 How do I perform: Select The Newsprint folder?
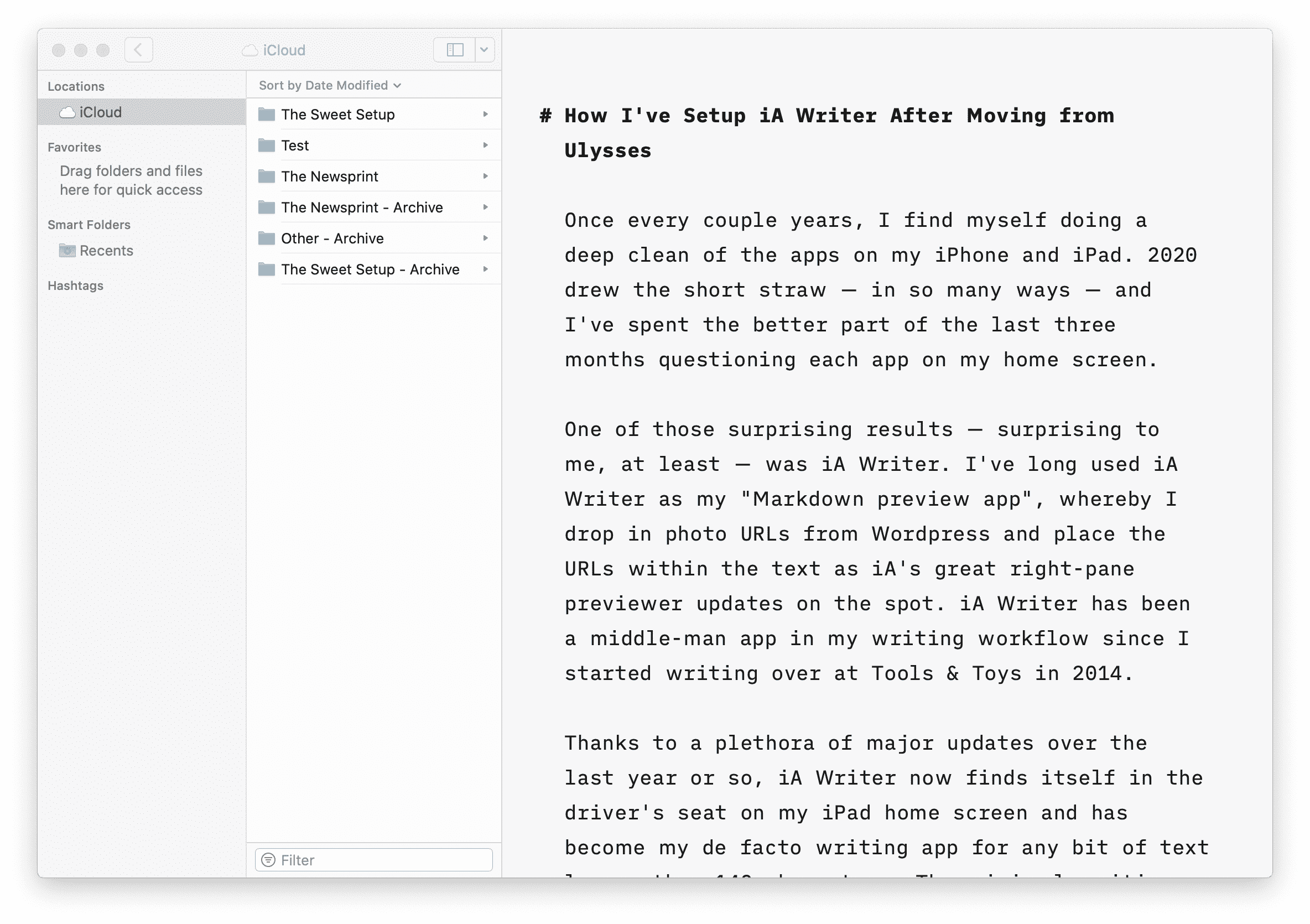tap(331, 176)
